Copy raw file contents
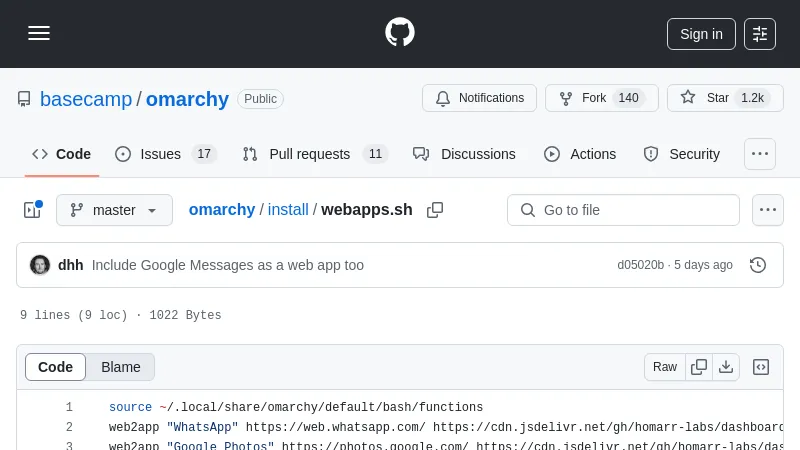The height and width of the screenshot is (450, 800). click(x=699, y=367)
